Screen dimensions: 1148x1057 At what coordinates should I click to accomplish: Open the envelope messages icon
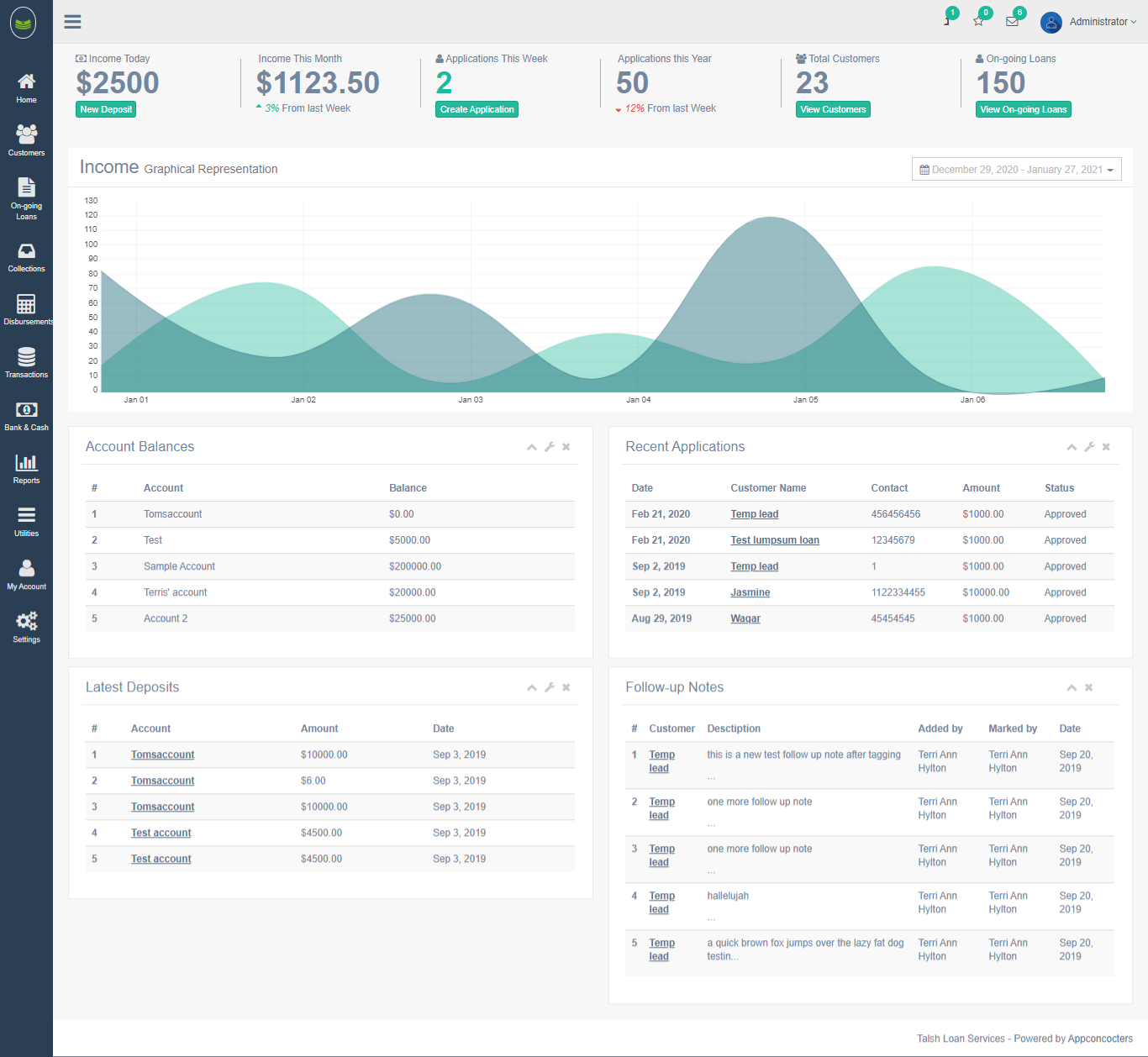[x=1012, y=22]
